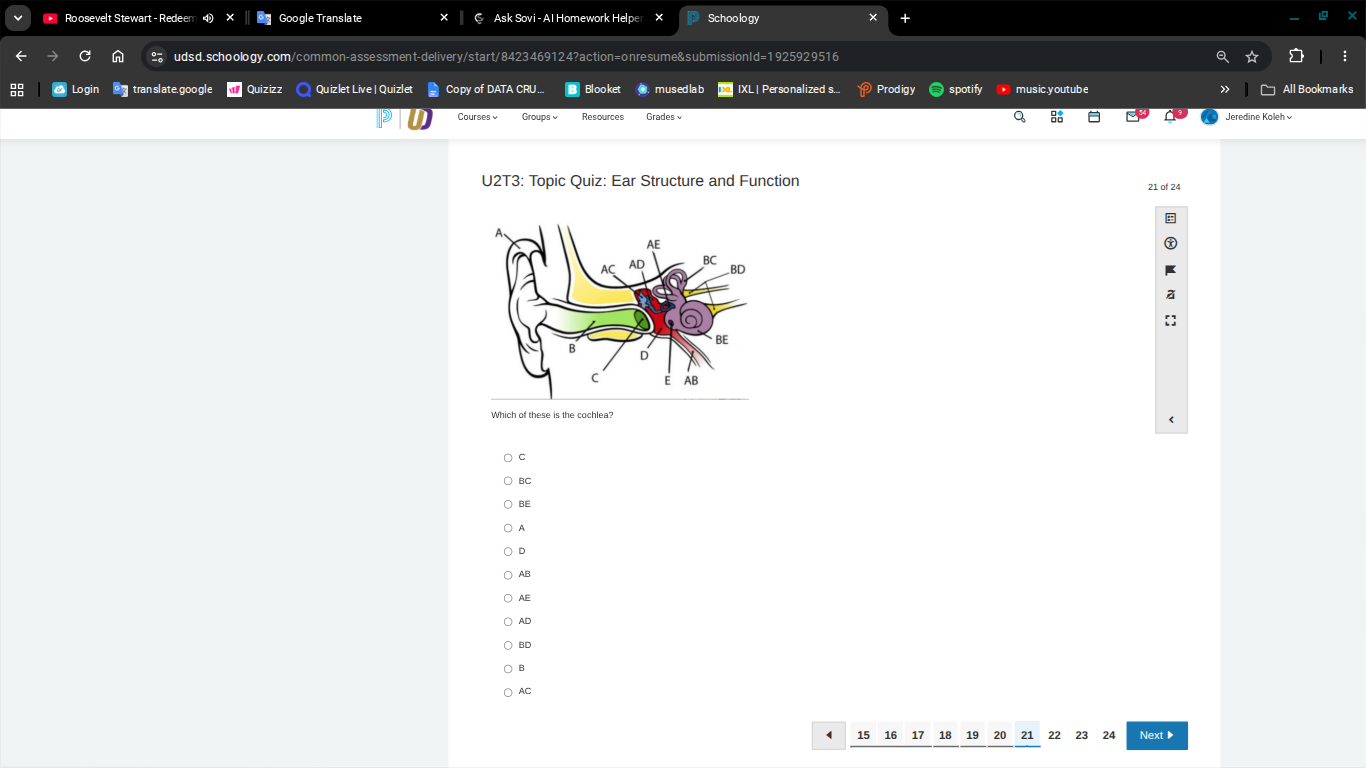Open the notifications bell
This screenshot has height=768, width=1366.
click(1170, 117)
